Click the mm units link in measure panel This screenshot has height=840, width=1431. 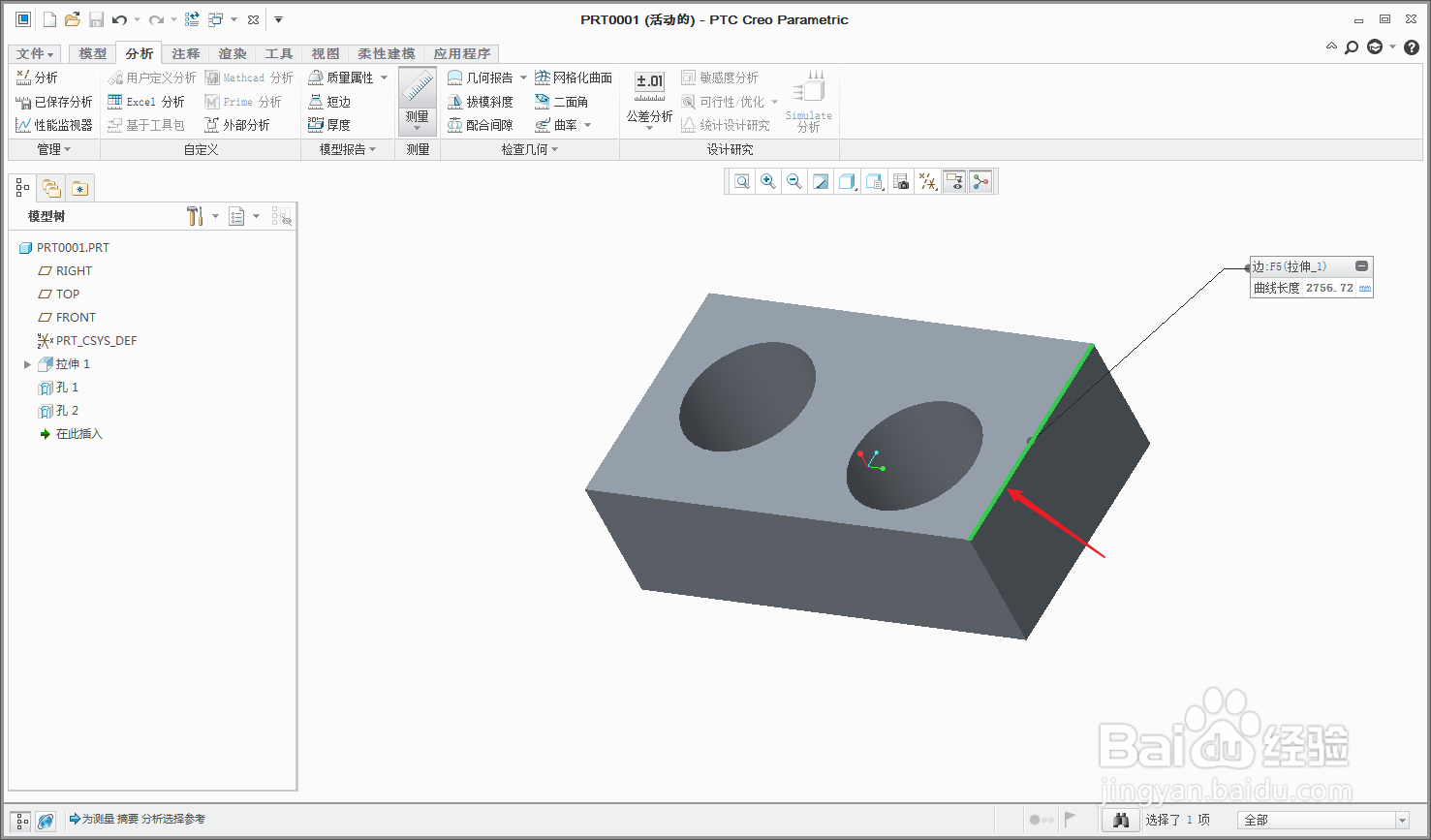1364,289
